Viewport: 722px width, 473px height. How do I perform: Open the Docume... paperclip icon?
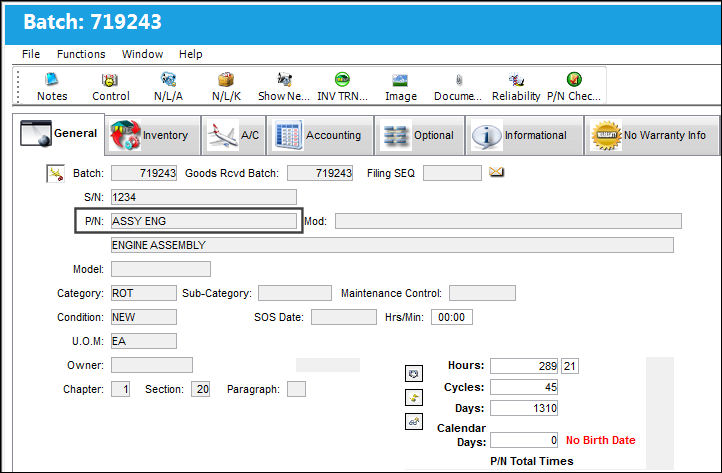tap(459, 80)
